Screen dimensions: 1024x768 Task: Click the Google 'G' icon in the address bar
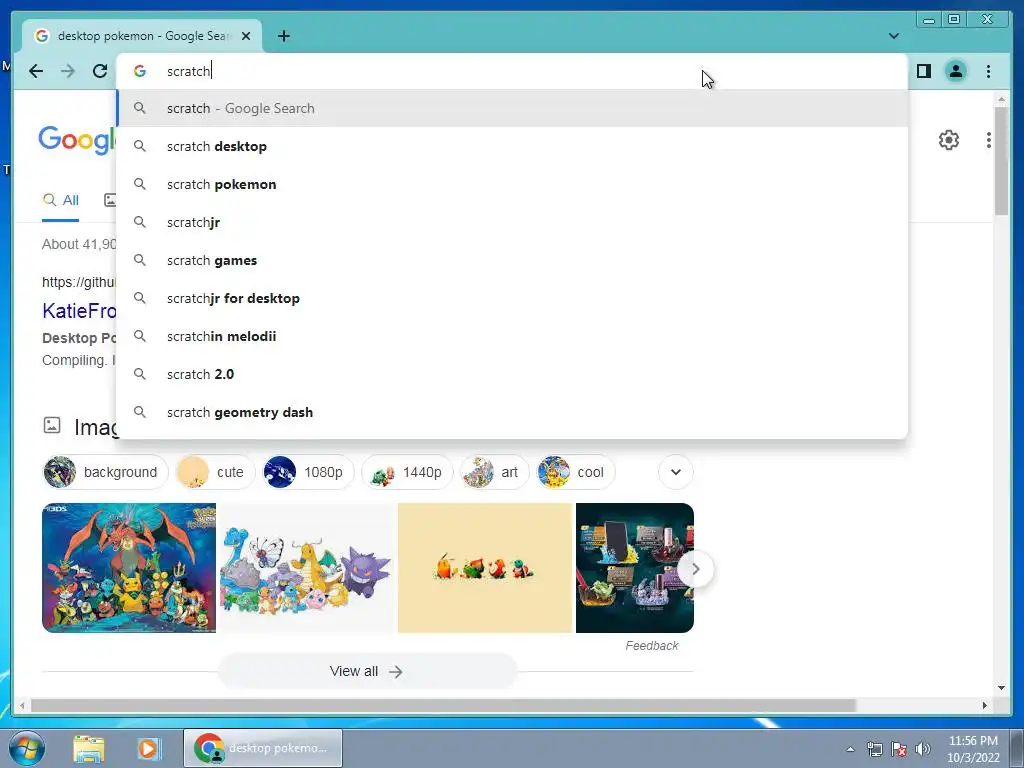140,71
